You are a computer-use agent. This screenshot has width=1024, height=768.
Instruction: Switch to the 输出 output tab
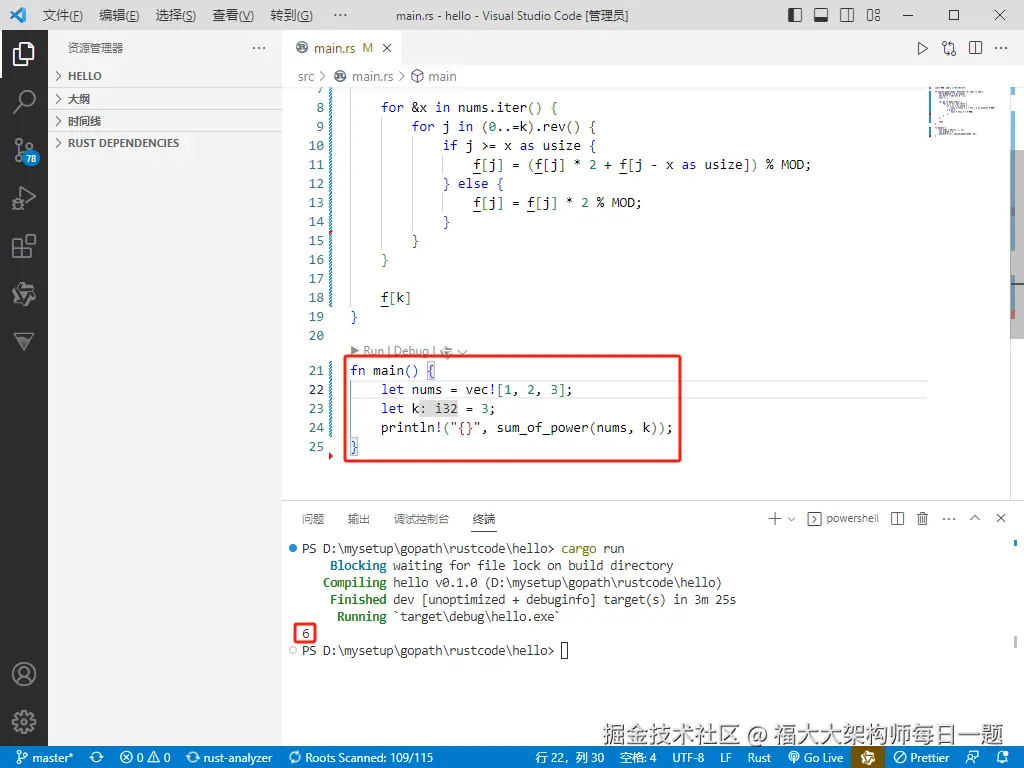tap(359, 519)
